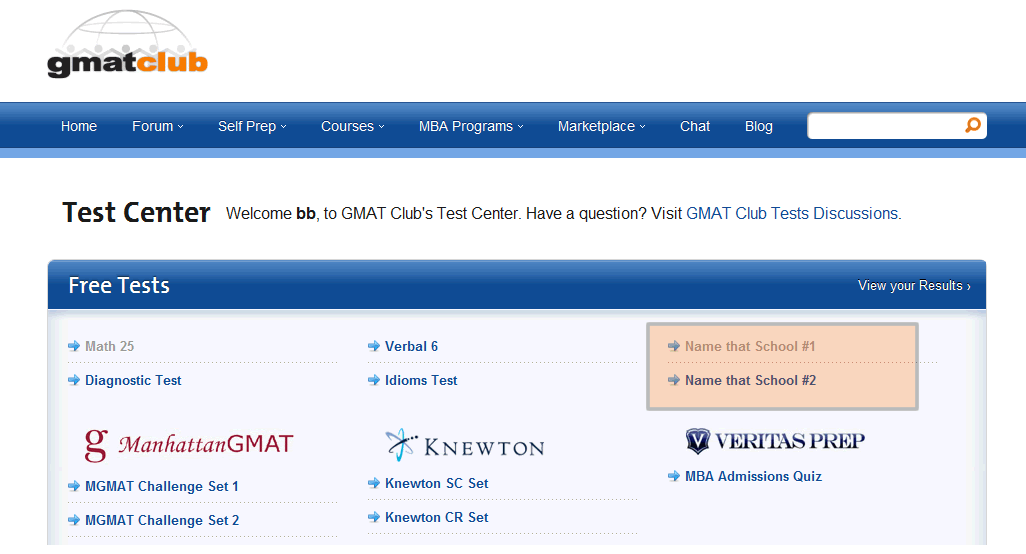Expand the Courses dropdown menu

point(353,126)
